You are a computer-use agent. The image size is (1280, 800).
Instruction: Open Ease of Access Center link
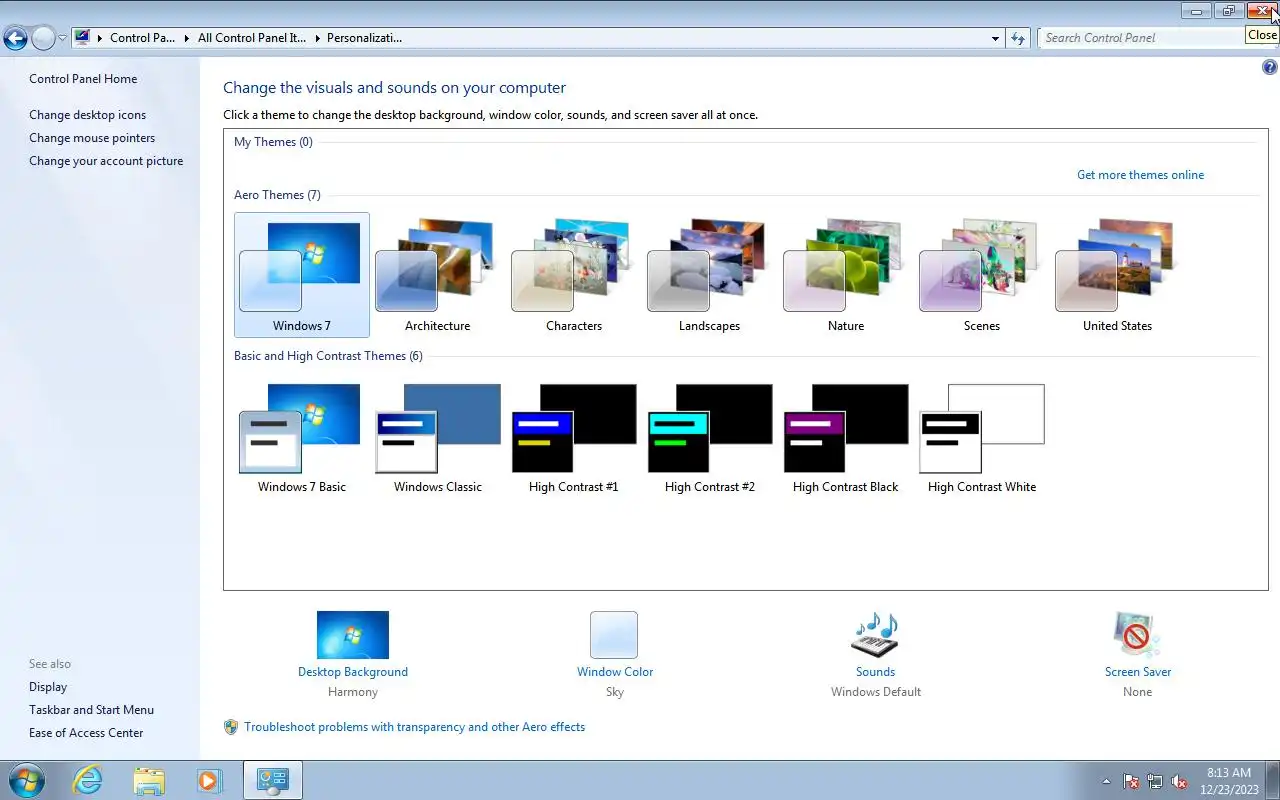(x=86, y=733)
